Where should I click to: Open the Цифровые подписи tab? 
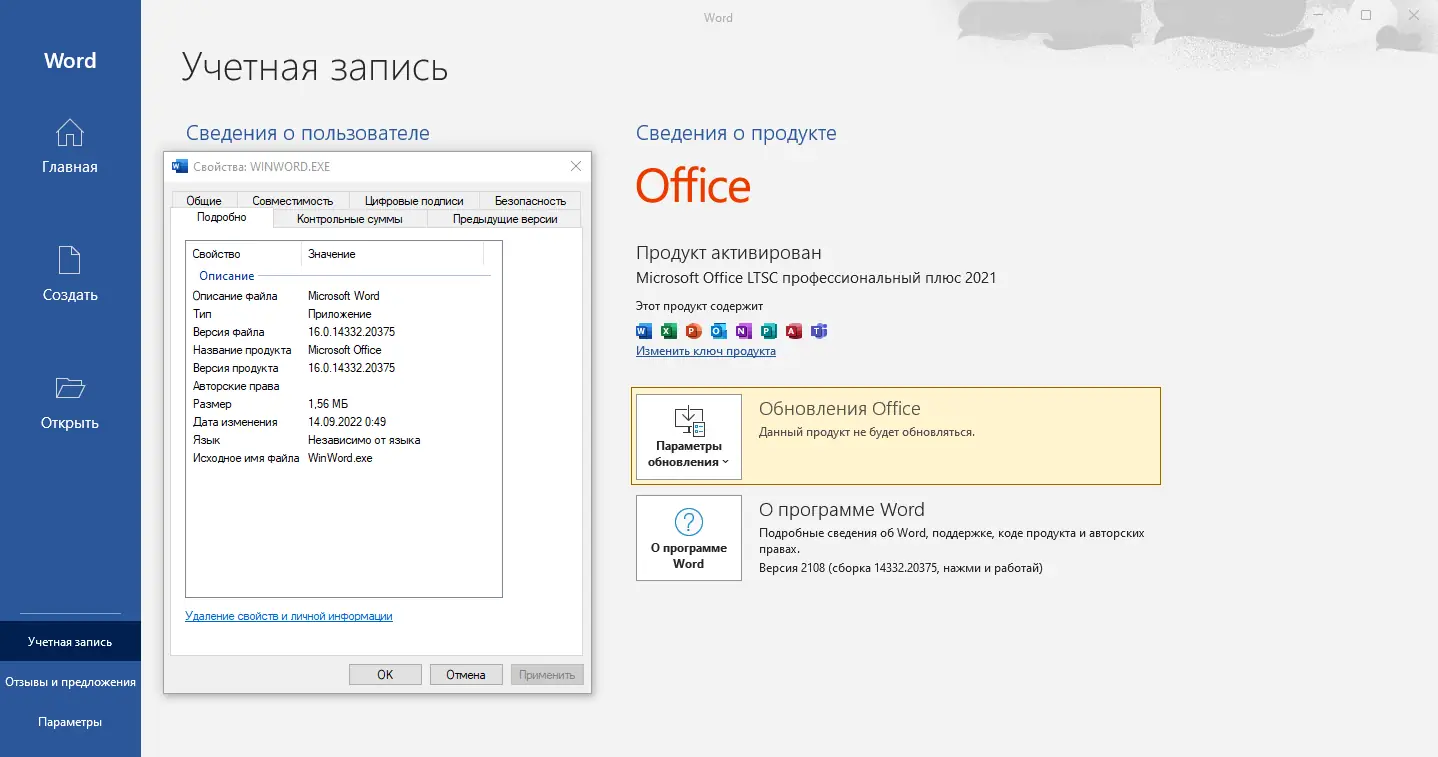click(413, 200)
